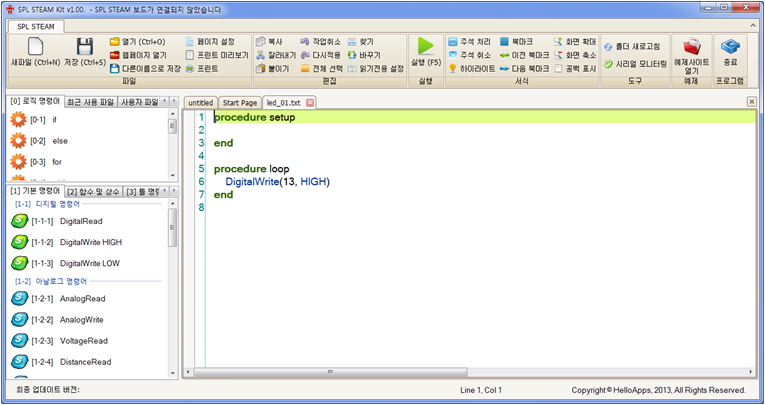
Task: Toggle 읽기전용 설정 read-only mode
Action: 352,69
